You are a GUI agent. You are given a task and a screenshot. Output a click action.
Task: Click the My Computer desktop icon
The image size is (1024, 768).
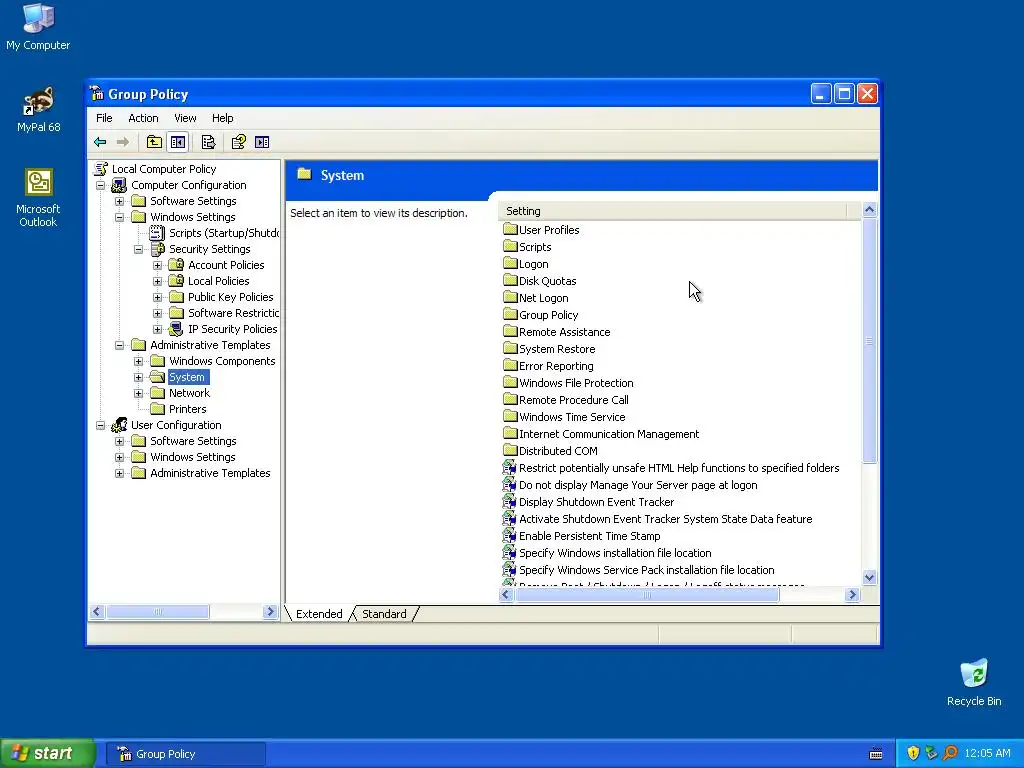tap(38, 18)
